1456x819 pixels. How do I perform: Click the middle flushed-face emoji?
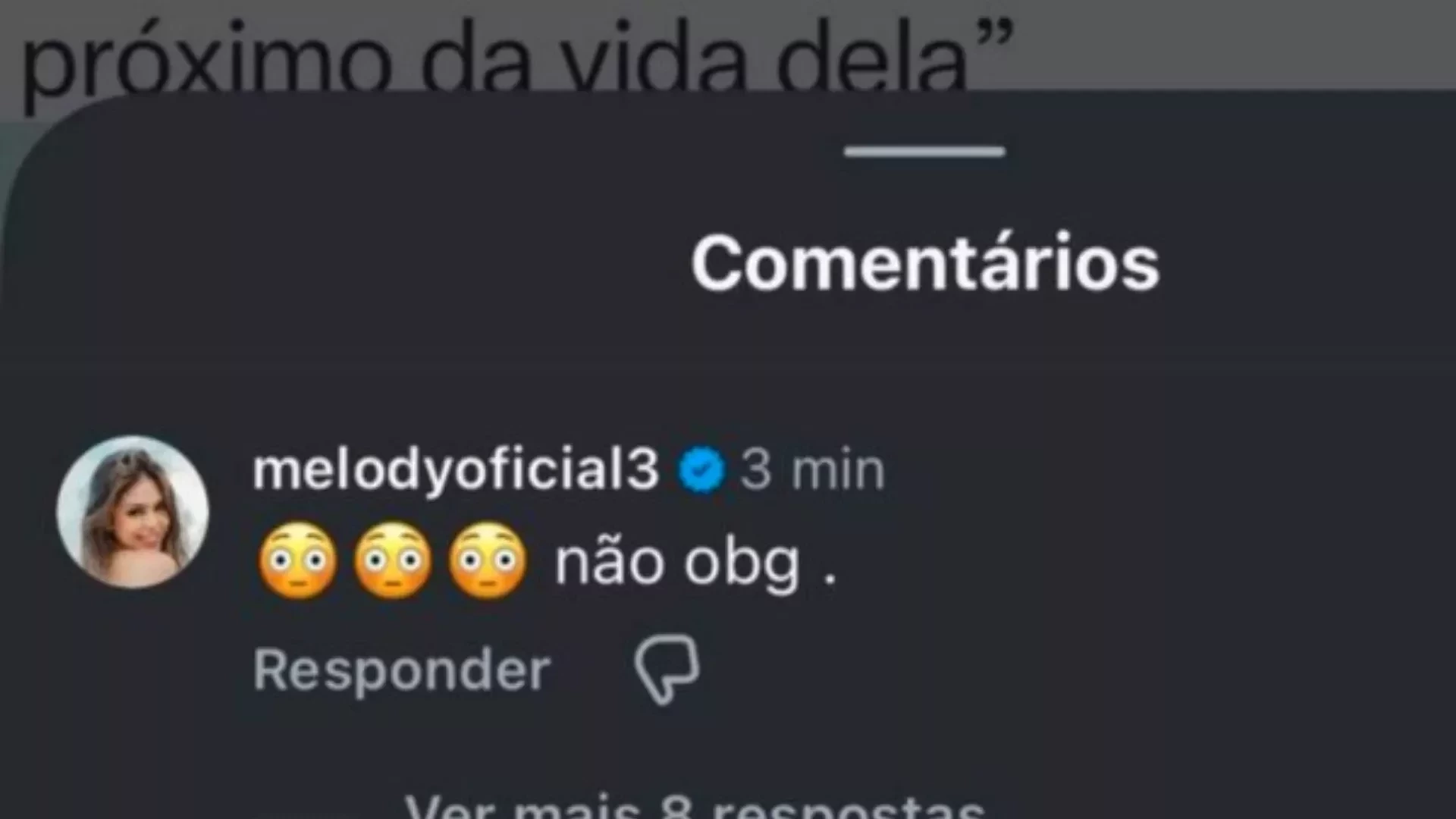tap(393, 562)
